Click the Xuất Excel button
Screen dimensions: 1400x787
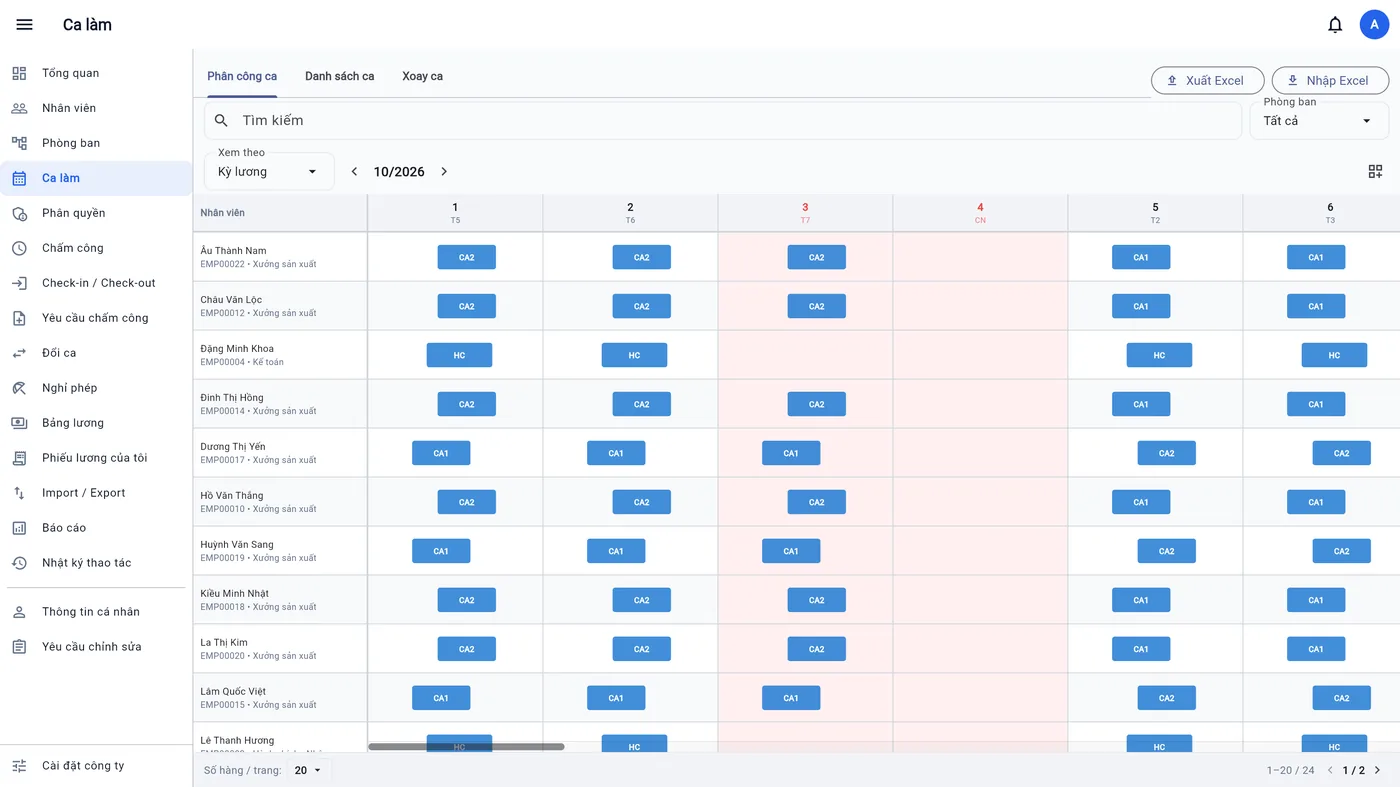coord(1208,81)
